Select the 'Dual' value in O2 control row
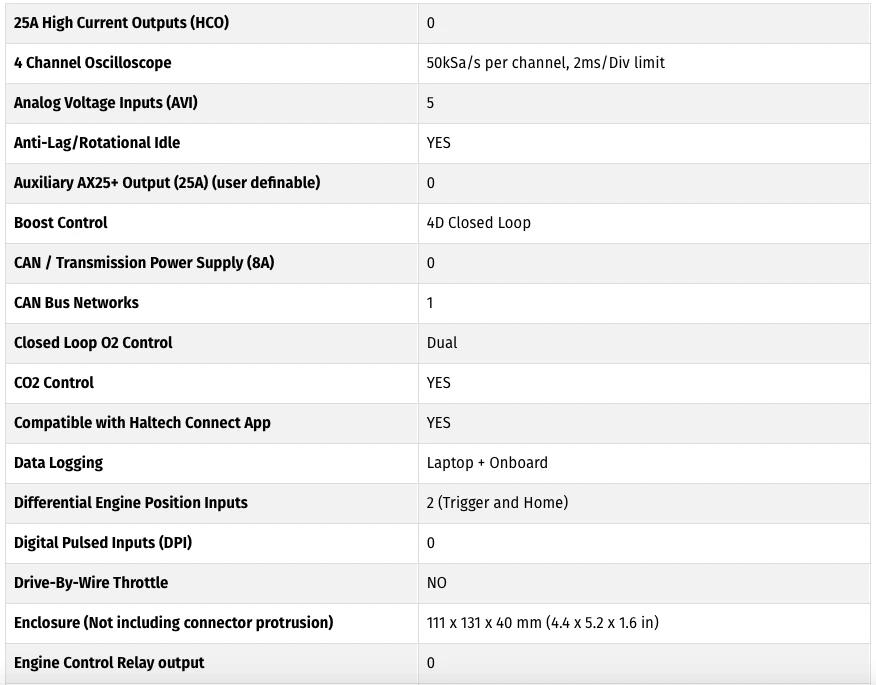Viewport: 876px width, 685px height. click(442, 342)
